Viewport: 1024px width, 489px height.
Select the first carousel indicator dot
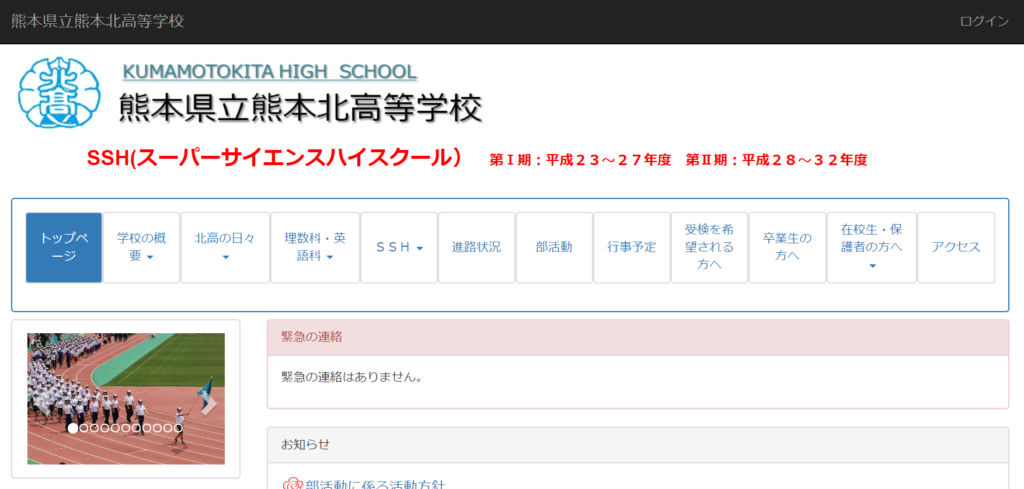[x=72, y=428]
